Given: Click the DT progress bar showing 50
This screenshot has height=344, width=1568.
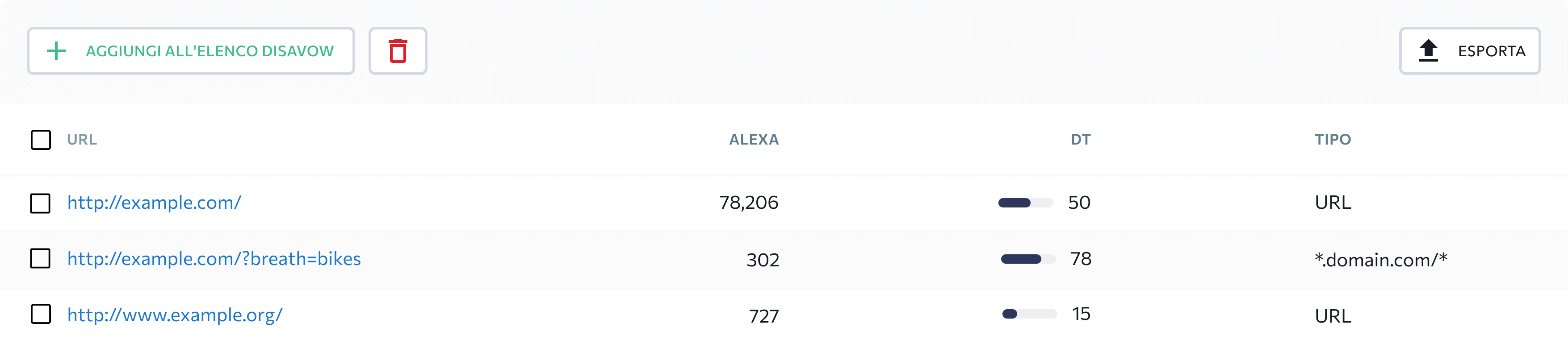Looking at the screenshot, I should (1026, 203).
